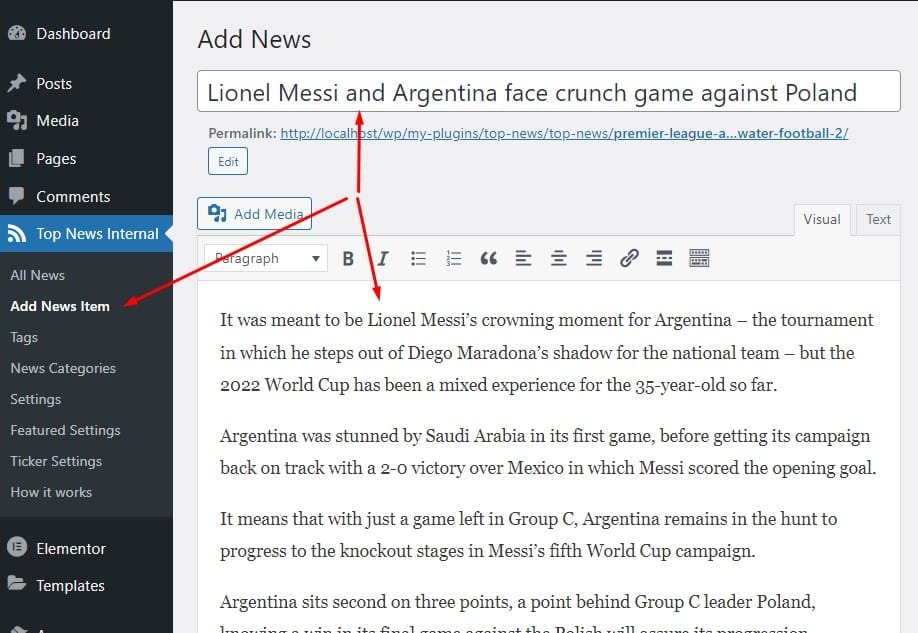Toggle bold formatting in editor toolbar
The height and width of the screenshot is (633, 918).
click(348, 259)
